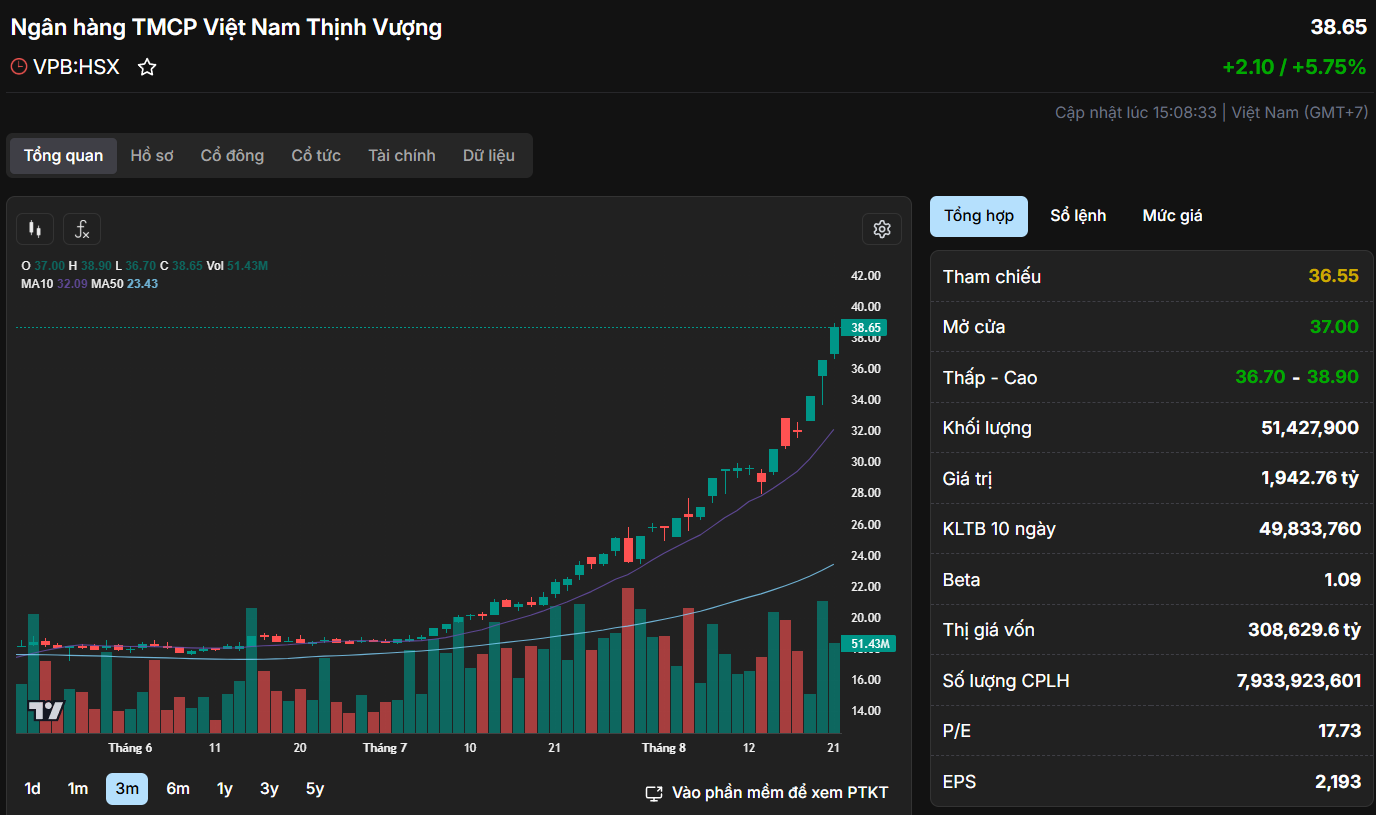
Task: Click the Tháng 7 date axis label
Action: point(385,748)
